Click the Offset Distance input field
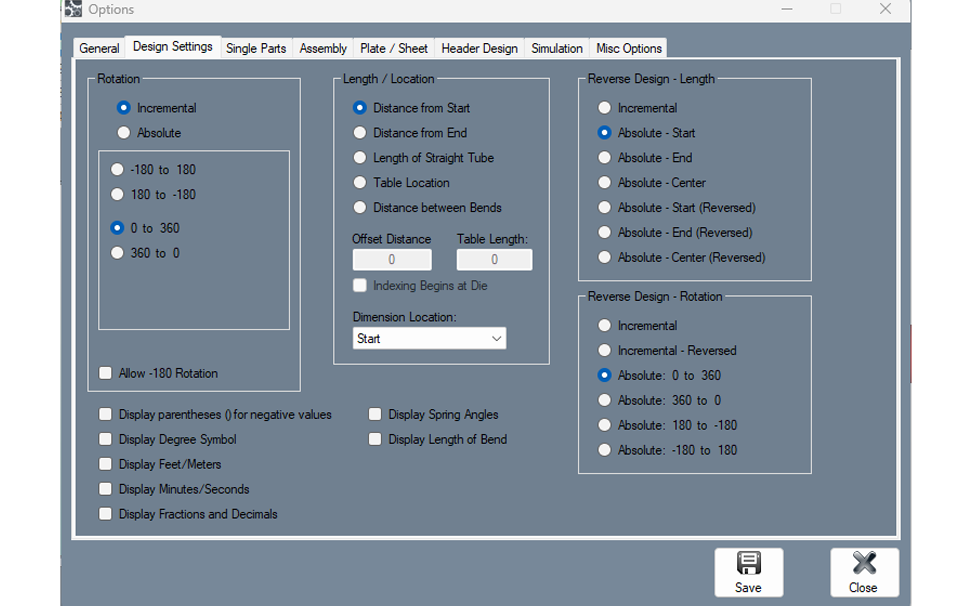The width and height of the screenshot is (972, 606). click(x=392, y=260)
